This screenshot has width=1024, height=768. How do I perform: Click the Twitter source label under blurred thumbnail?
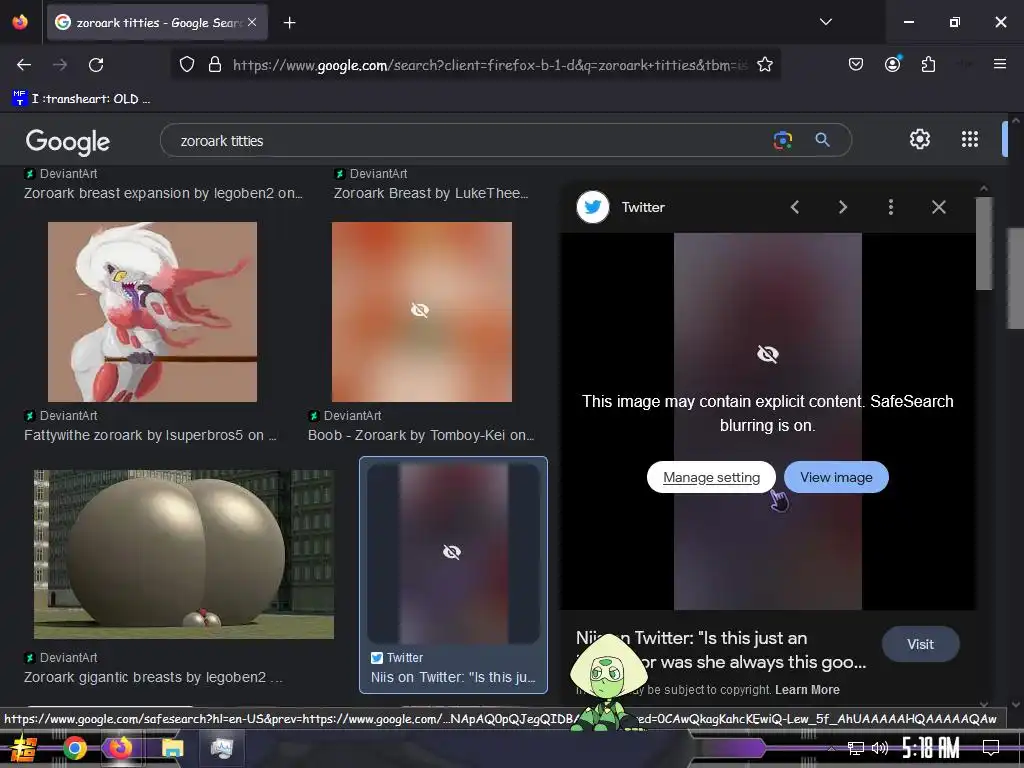pos(397,658)
